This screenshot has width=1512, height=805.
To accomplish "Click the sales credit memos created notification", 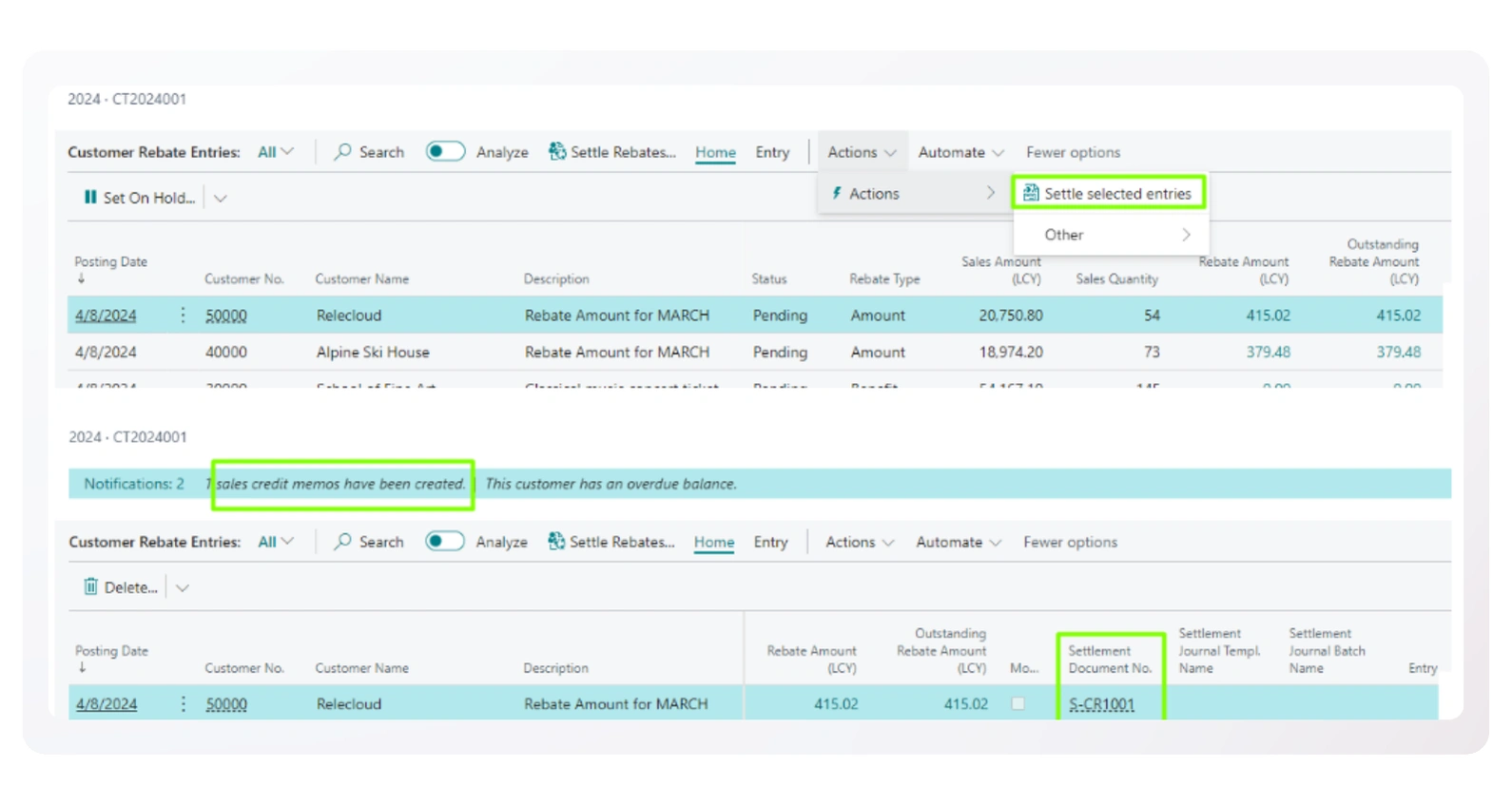I will 335,484.
